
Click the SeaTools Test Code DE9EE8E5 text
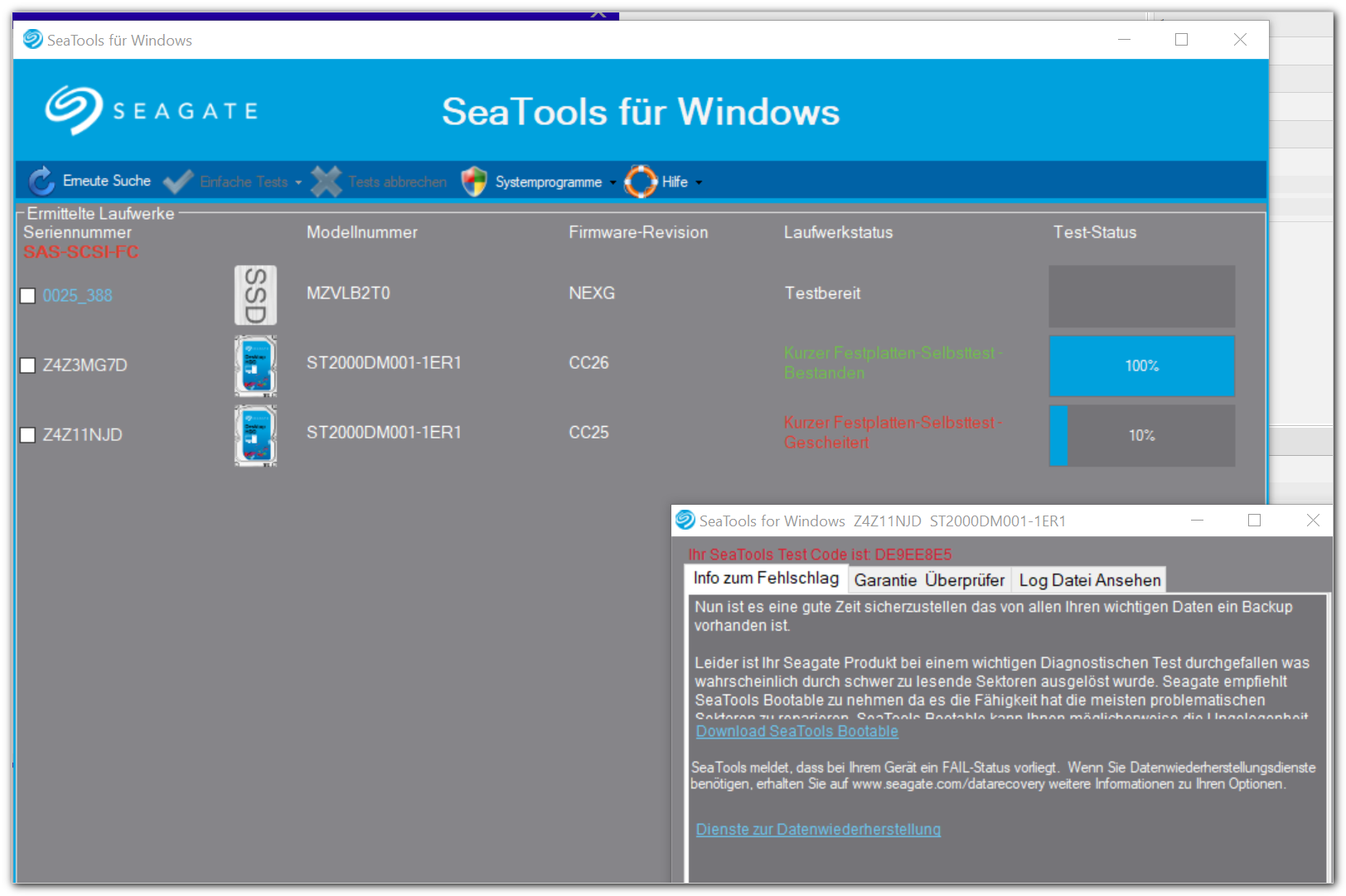click(x=820, y=555)
